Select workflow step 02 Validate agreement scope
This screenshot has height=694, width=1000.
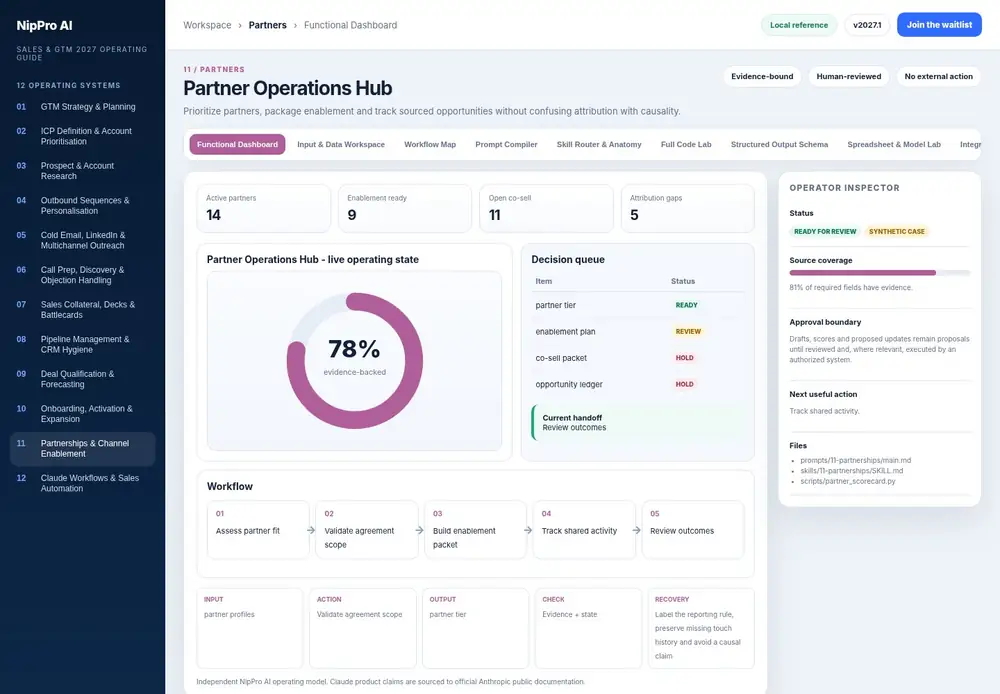(367, 529)
